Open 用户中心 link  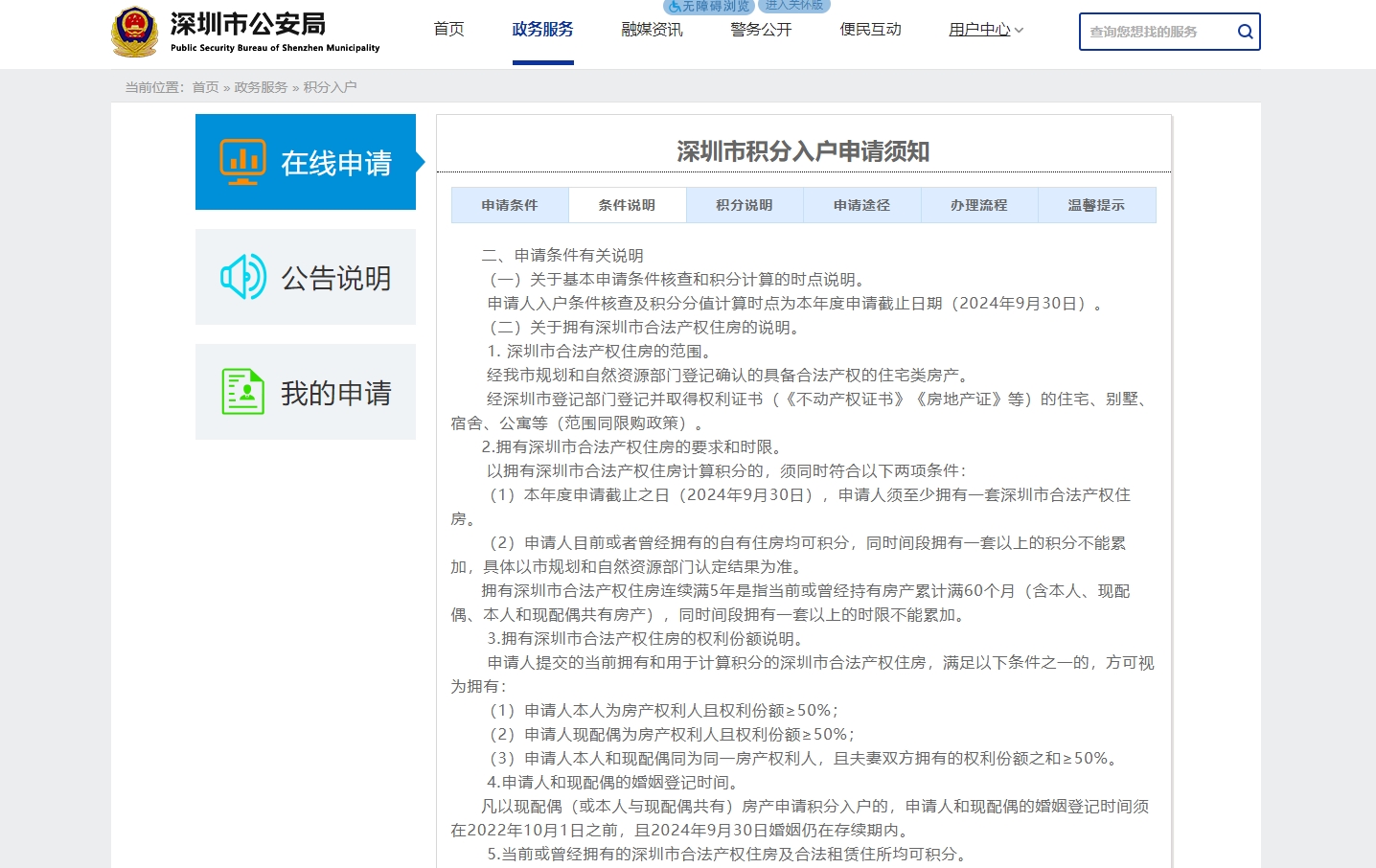click(979, 30)
